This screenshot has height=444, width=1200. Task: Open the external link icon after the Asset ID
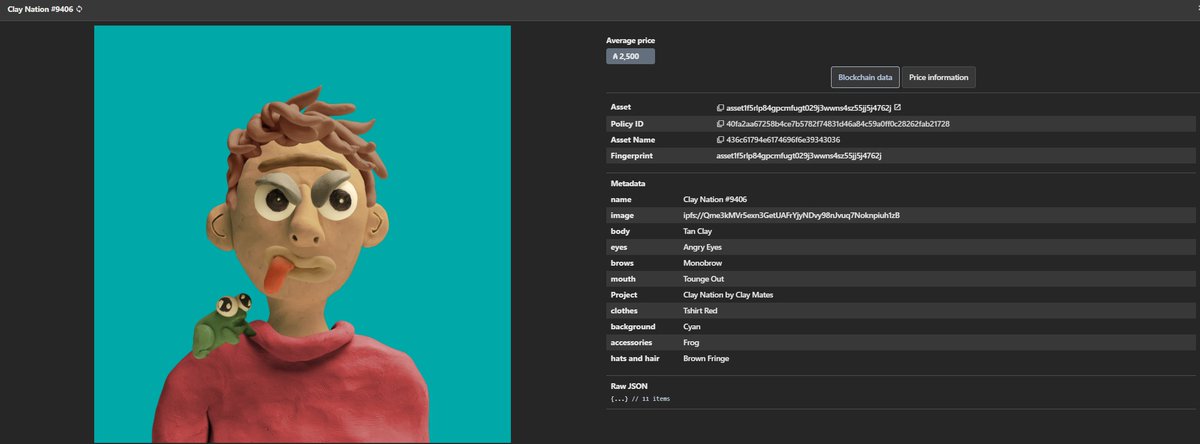coord(897,107)
